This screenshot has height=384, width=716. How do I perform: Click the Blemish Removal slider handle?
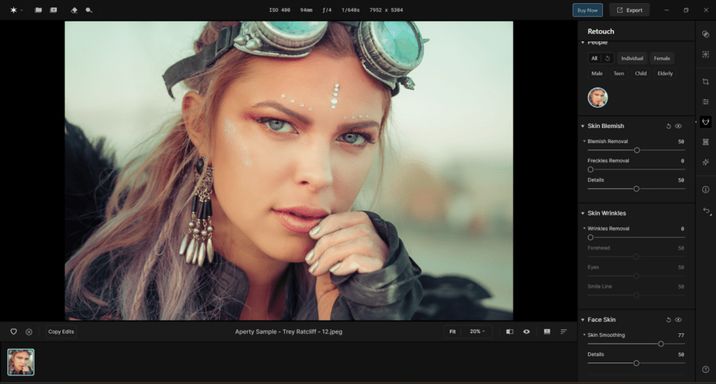[637, 150]
